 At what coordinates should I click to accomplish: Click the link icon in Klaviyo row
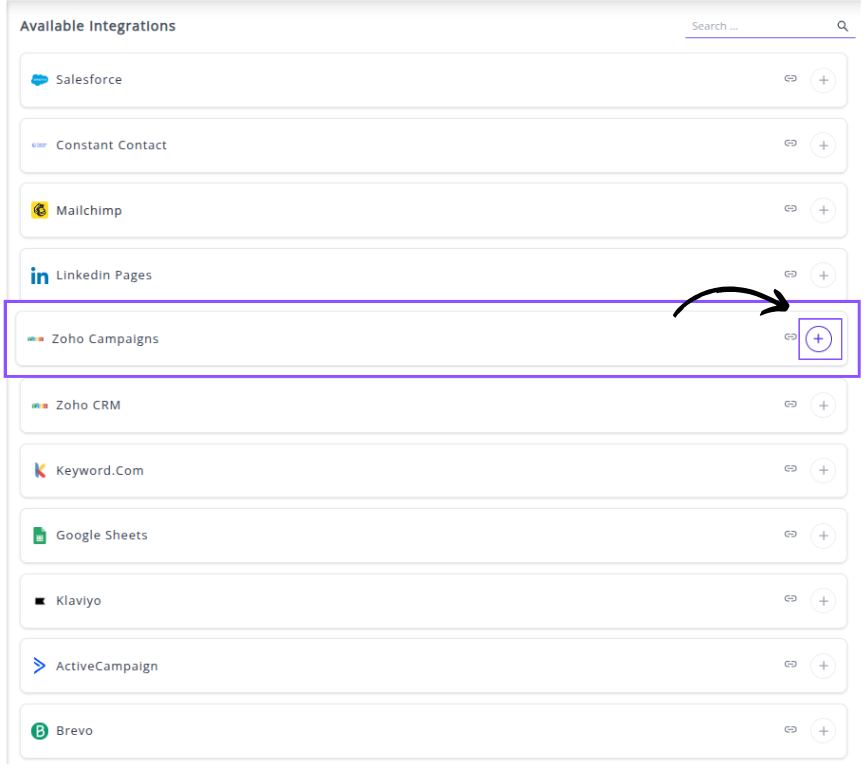point(790,599)
